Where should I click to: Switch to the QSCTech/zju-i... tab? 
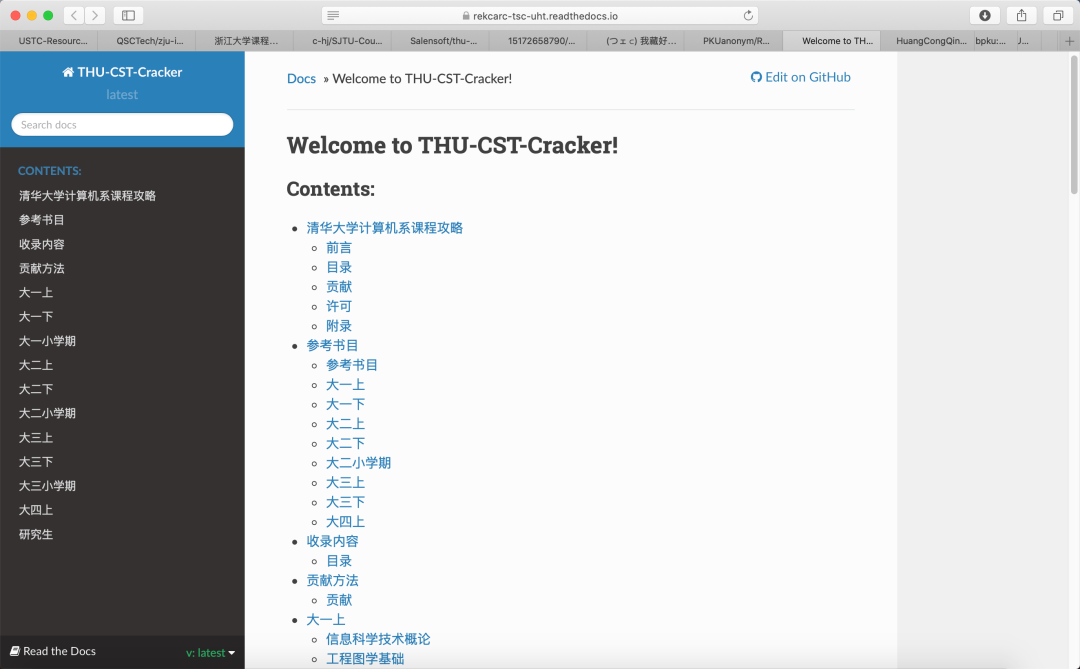pyautogui.click(x=149, y=41)
